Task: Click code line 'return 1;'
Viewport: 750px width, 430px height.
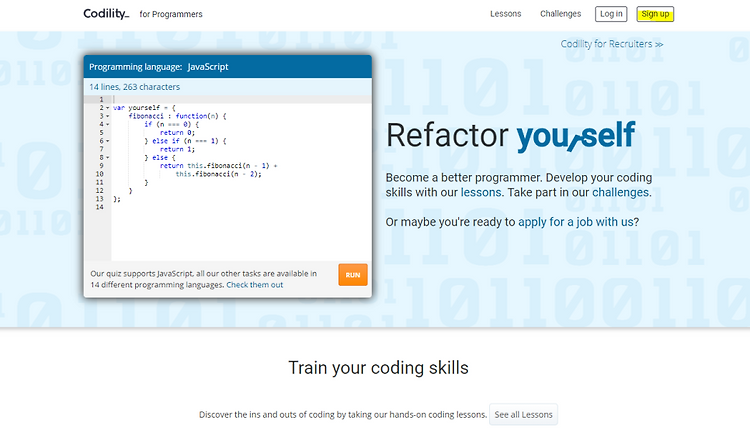Action: coord(177,149)
